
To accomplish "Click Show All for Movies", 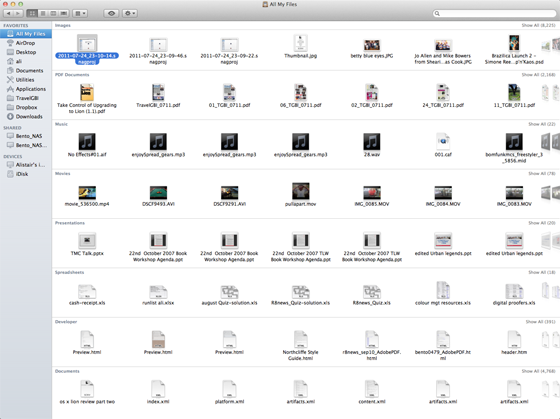I will 542,174.
